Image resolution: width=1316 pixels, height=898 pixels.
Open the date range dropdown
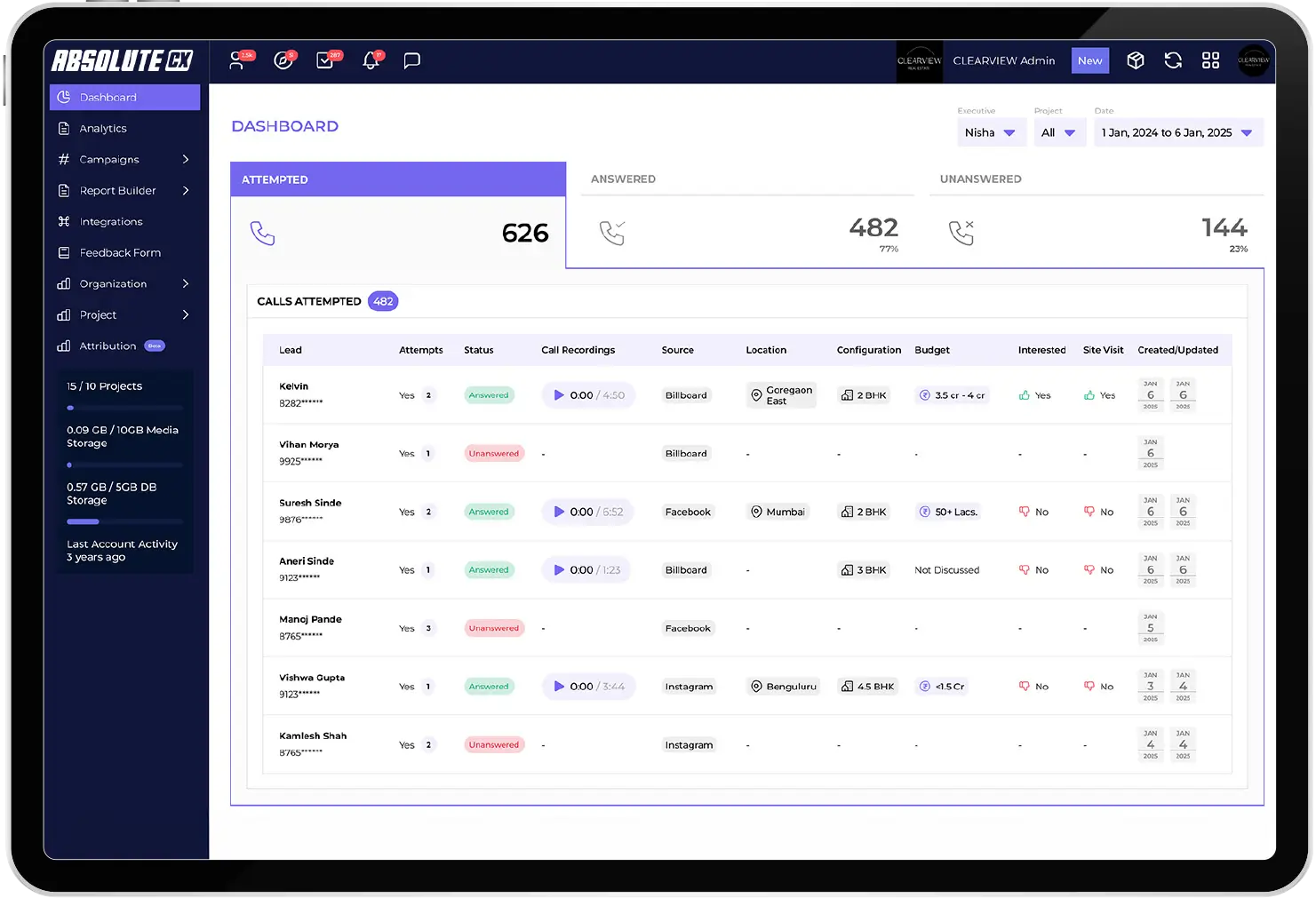coord(1176,132)
